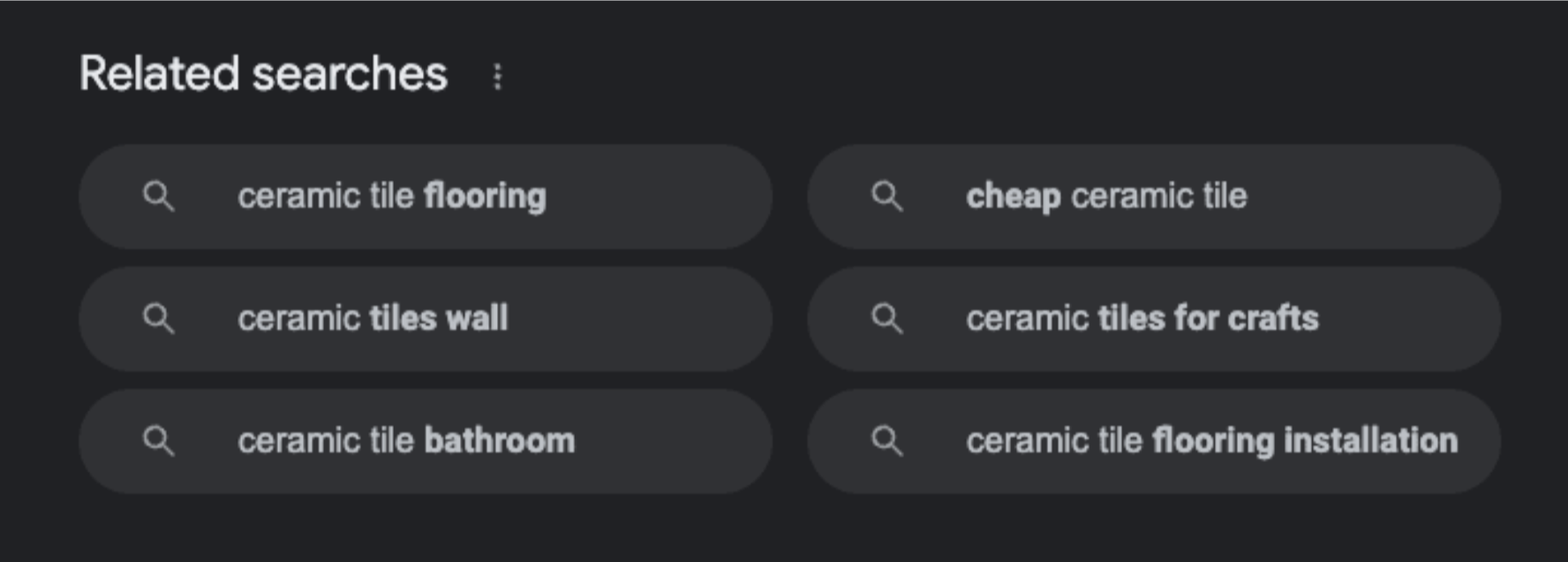Click empty right side of 'ceramic tile flooring' pill
Viewport: 1568px width, 562px height.
(x=671, y=196)
